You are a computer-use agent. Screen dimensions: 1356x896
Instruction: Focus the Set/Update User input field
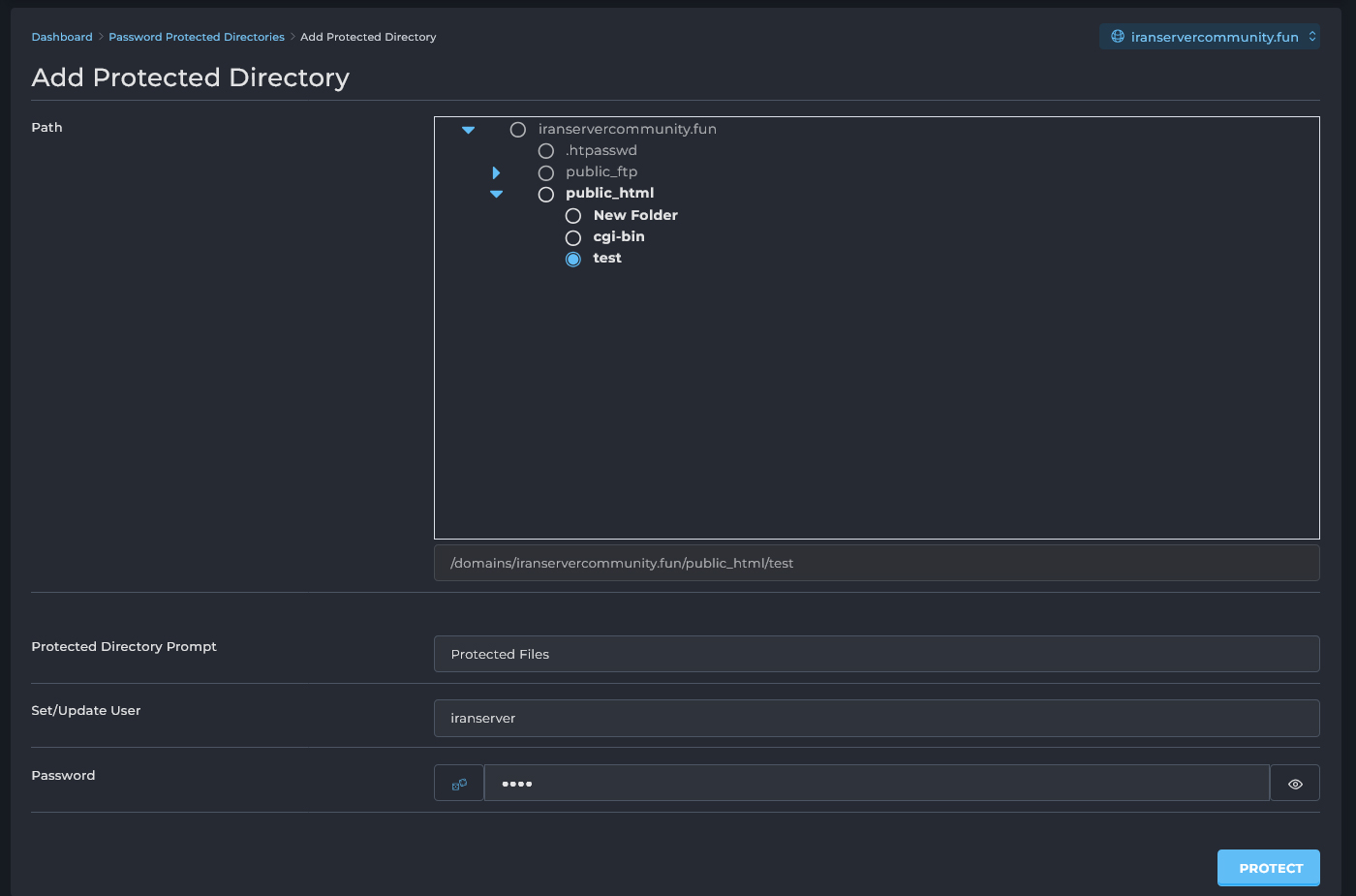877,718
